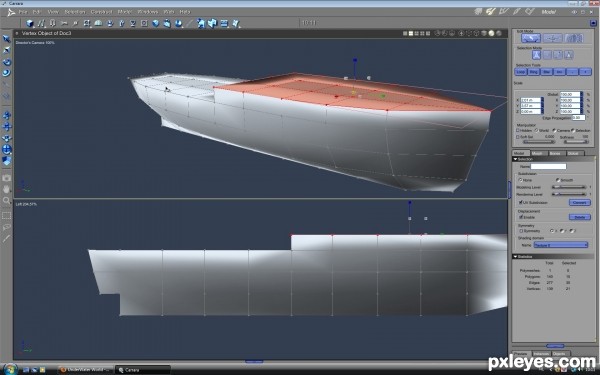600x375 pixels.
Task: Click the selection Name input field
Action: tap(548, 166)
